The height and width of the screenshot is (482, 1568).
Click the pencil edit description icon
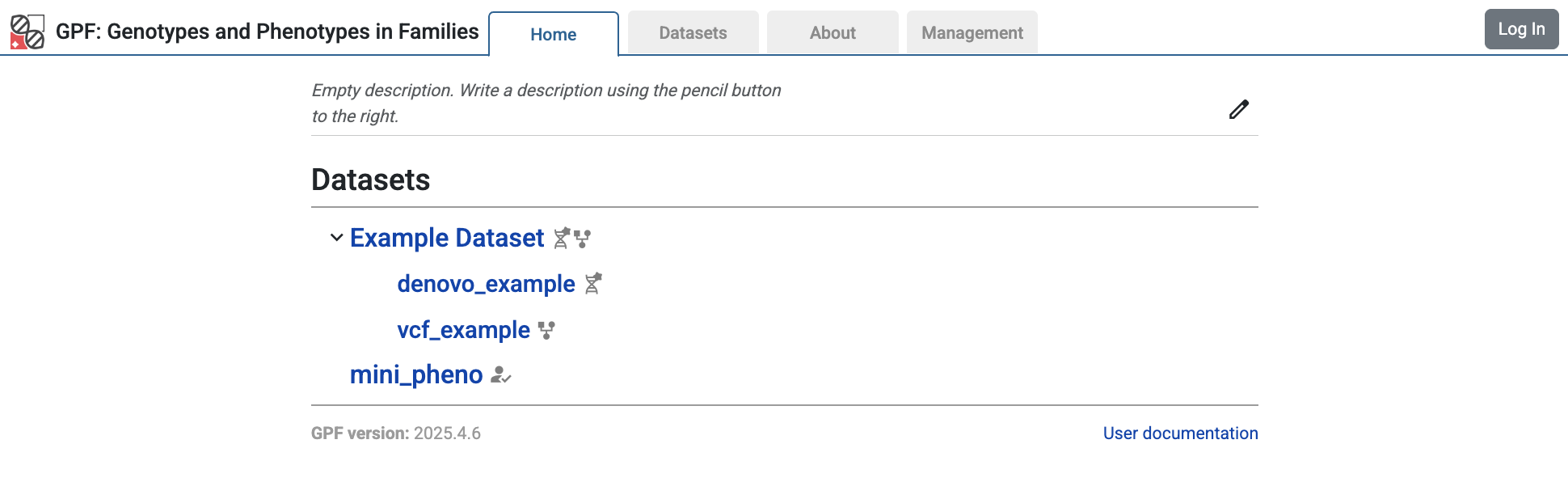click(x=1238, y=109)
